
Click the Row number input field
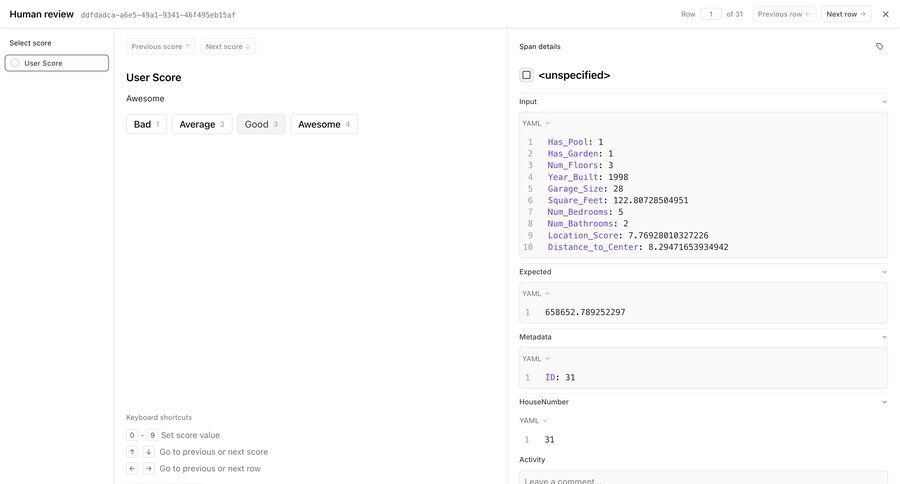[711, 14]
